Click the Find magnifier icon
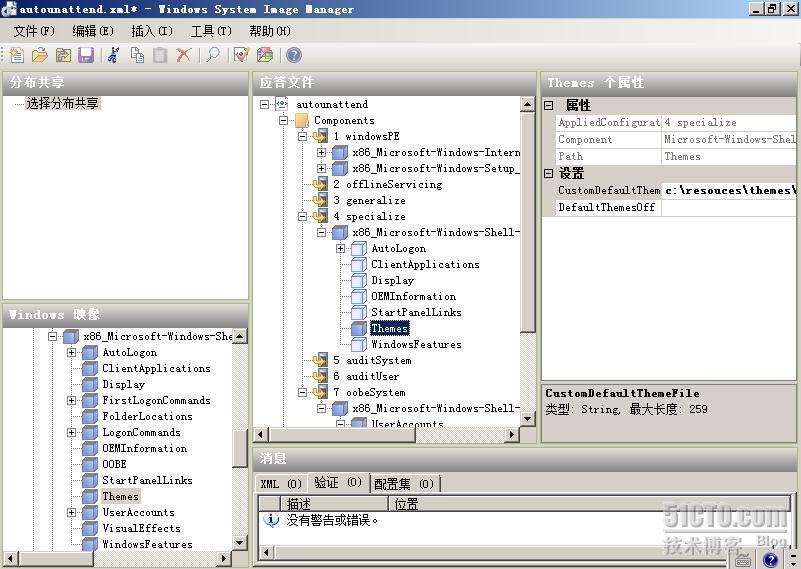This screenshot has height=569, width=801. (213, 55)
